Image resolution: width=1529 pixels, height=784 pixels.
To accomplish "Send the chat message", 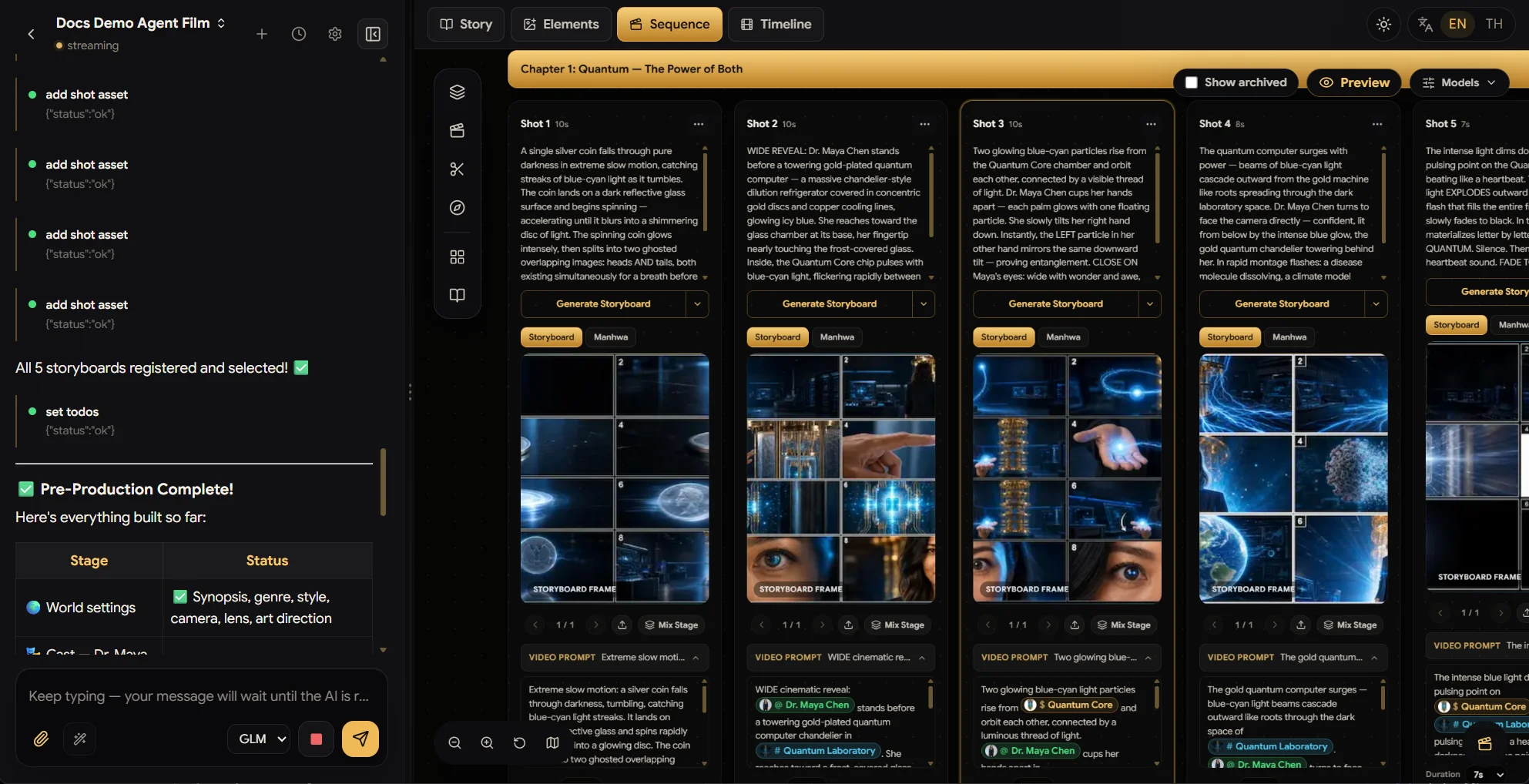I will click(360, 739).
